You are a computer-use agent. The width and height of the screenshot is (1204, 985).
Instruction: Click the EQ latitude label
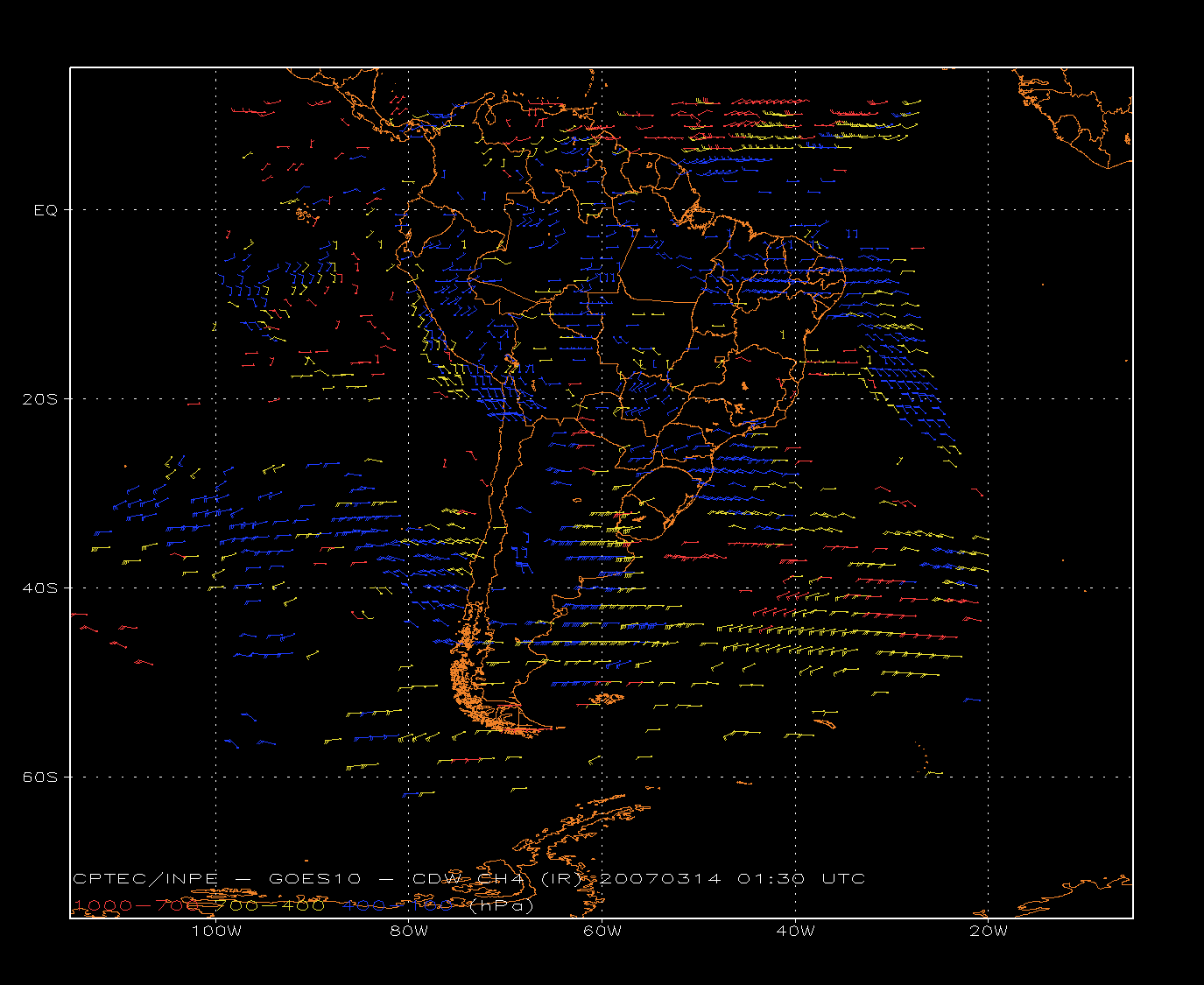point(46,210)
